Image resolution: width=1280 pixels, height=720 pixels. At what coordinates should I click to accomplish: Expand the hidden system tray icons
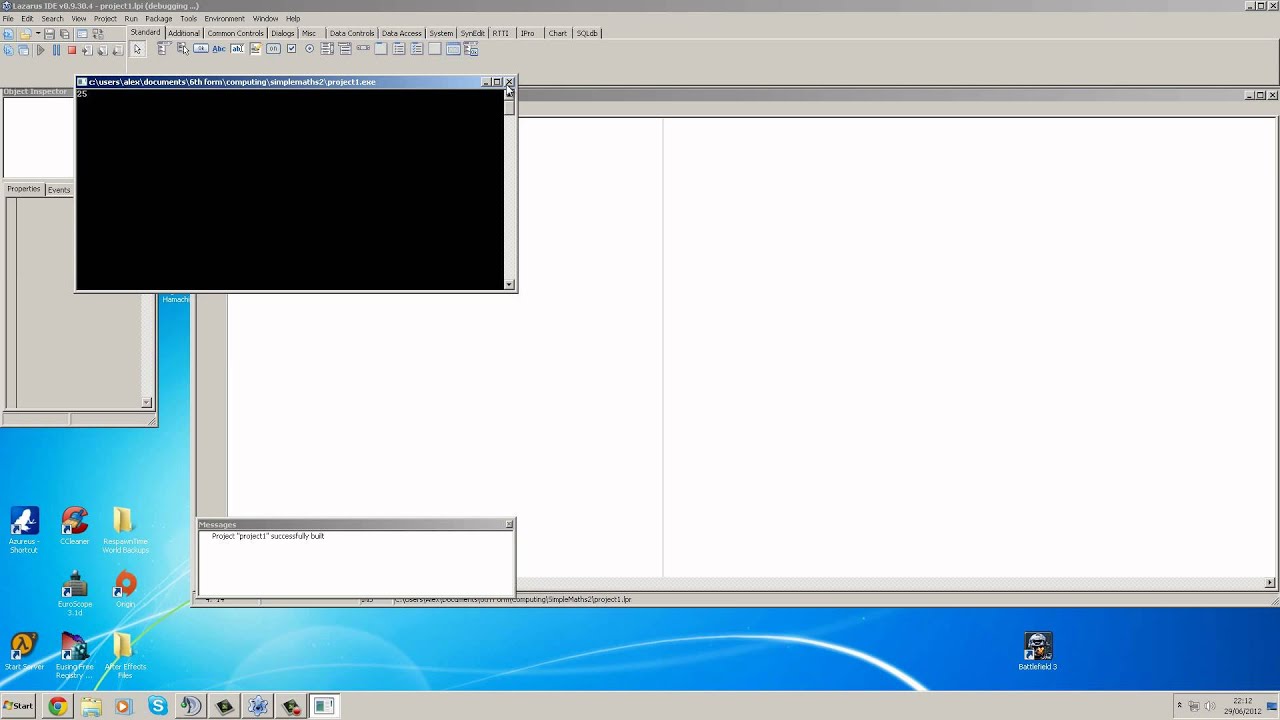(x=1179, y=706)
